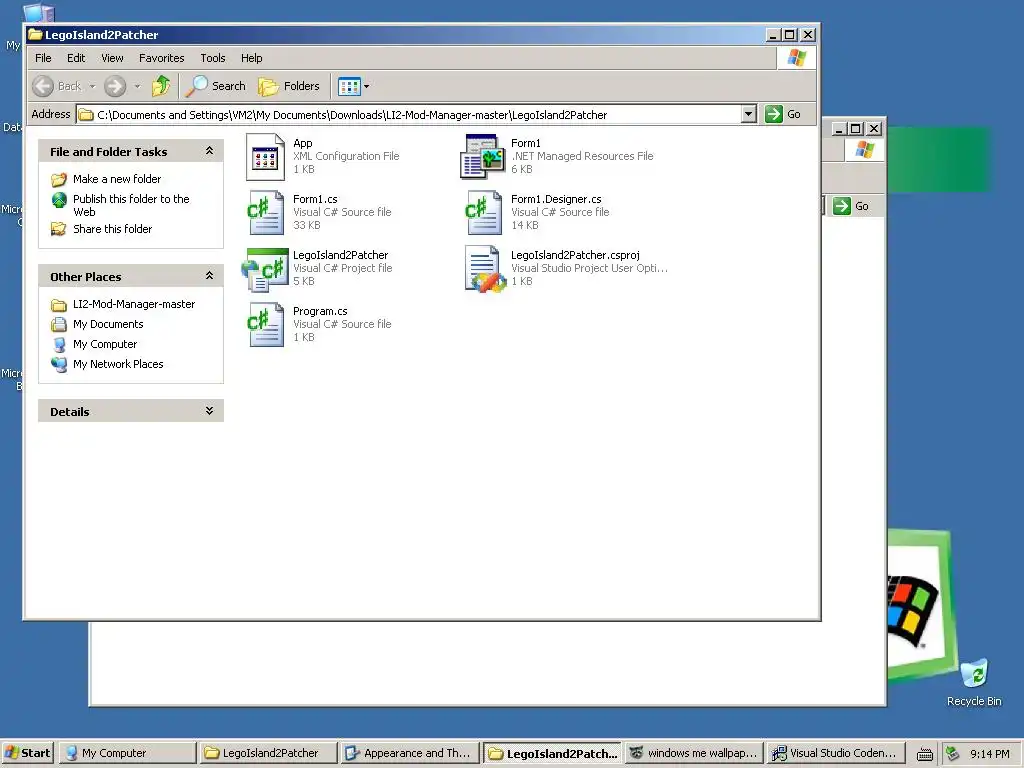
Task: Switch to Visual Studio Codename taskbar button
Action: (x=836, y=753)
